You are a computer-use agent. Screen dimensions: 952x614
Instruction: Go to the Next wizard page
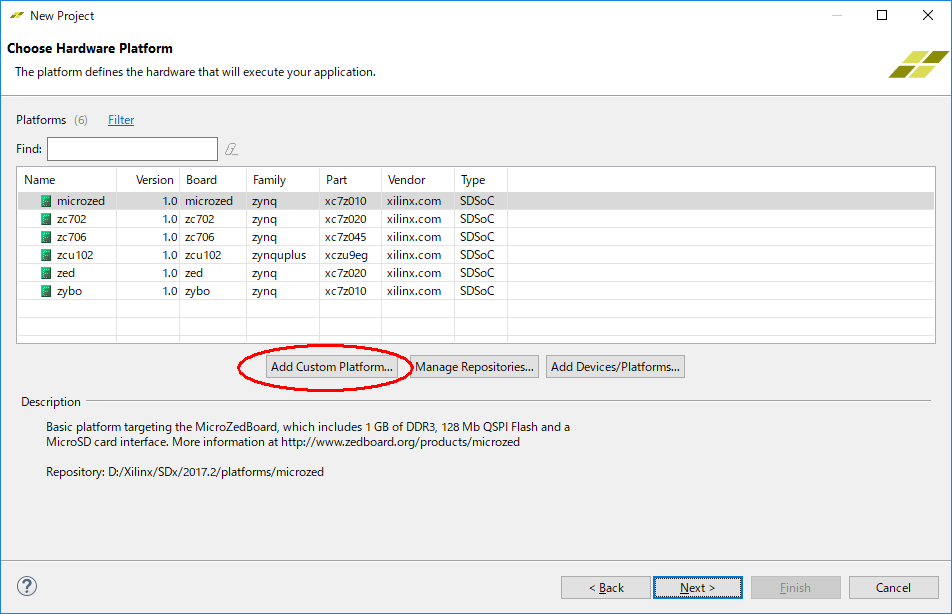[x=698, y=587]
